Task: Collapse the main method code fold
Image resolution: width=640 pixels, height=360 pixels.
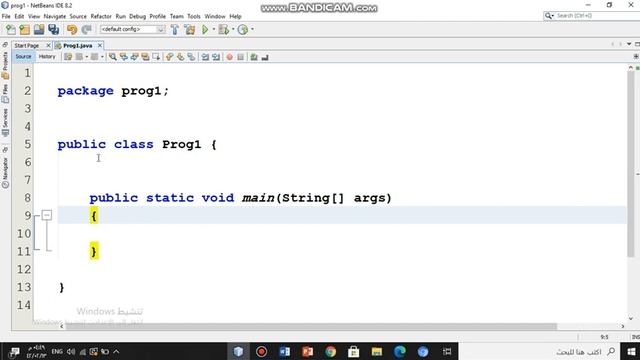Action: point(47,215)
